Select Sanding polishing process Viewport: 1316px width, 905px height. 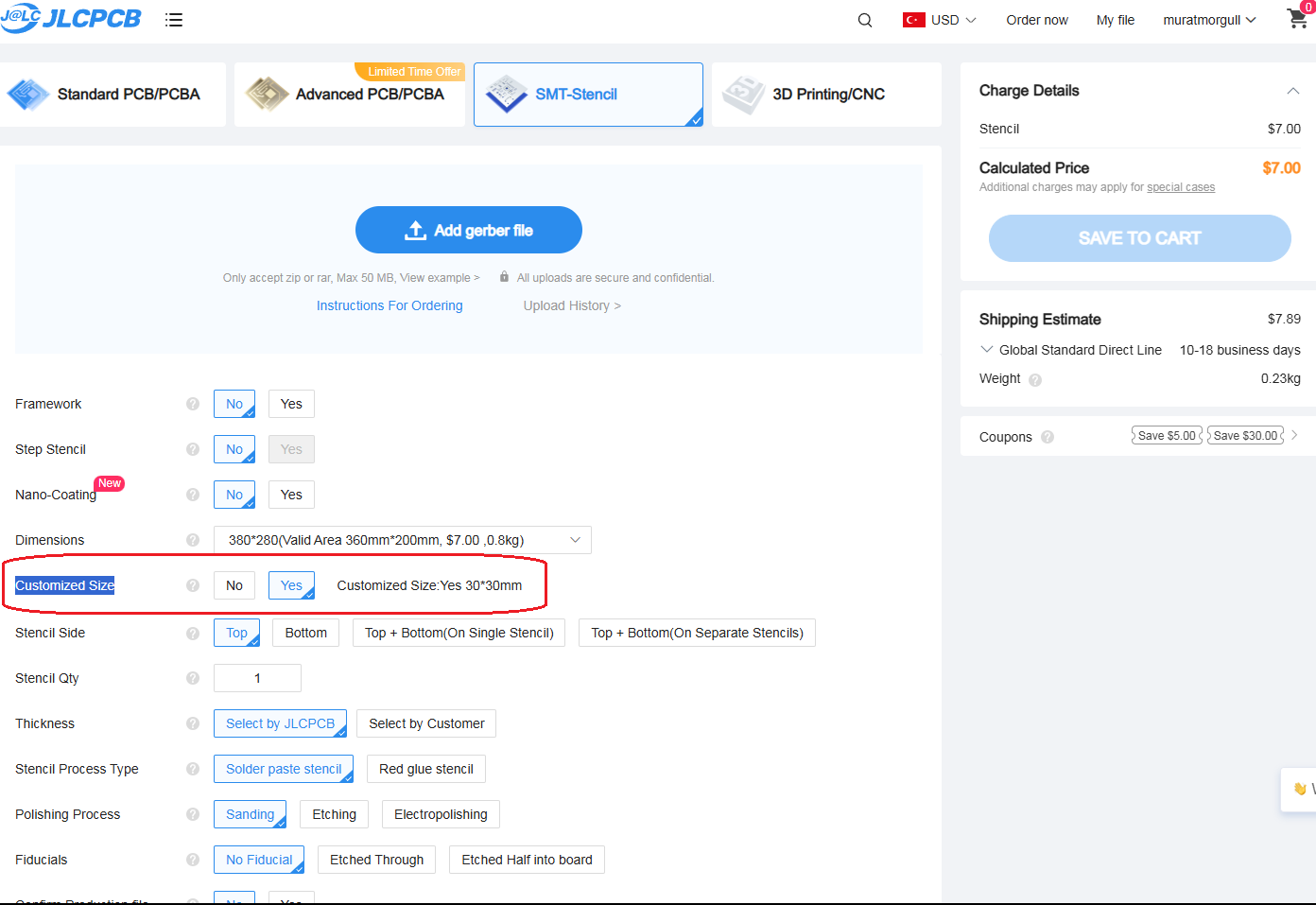[250, 814]
